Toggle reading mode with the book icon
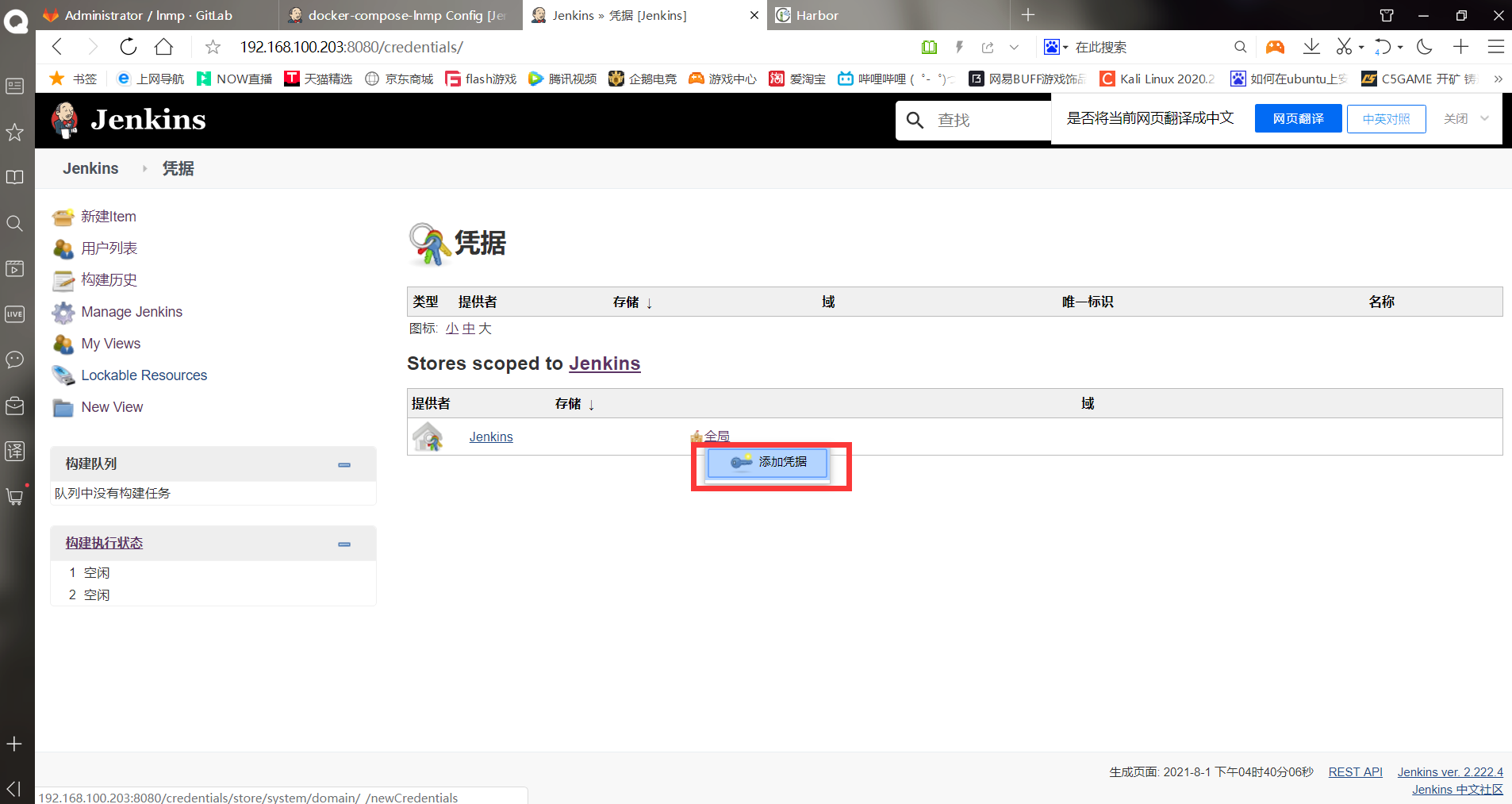 [928, 47]
